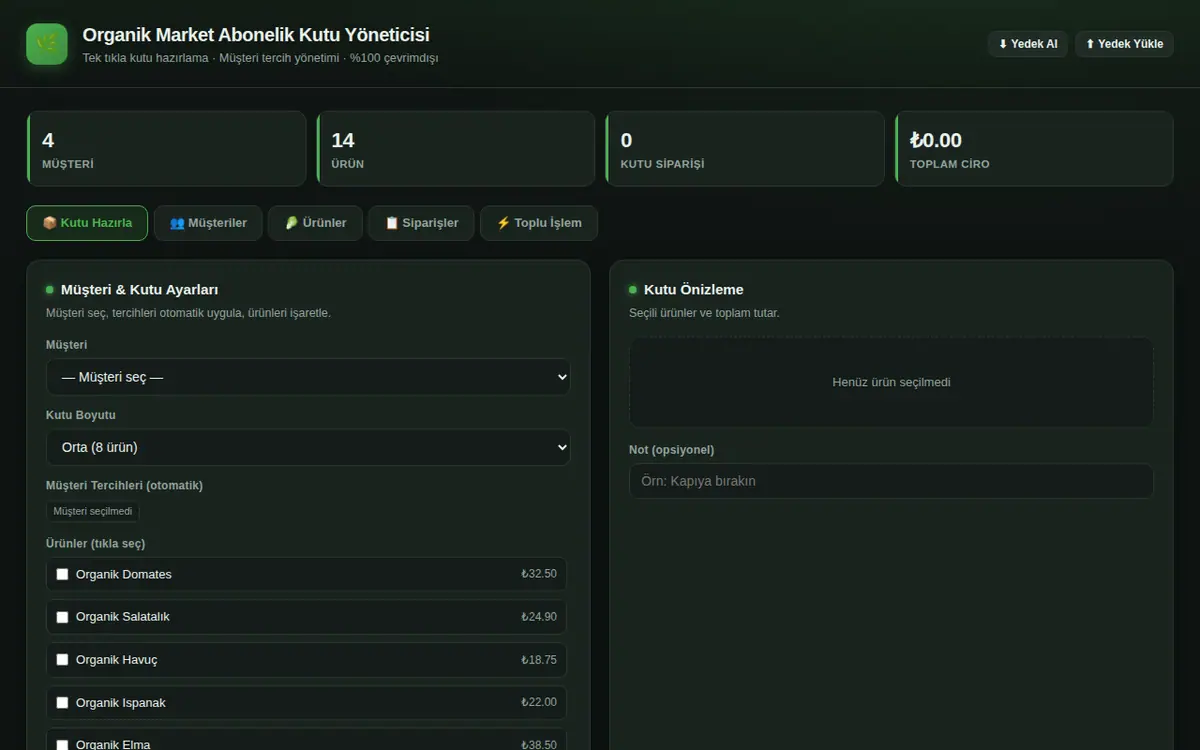Click the Organik Market Abonelik Kutu Yöneticisi title
Image resolution: width=1200 pixels, height=750 pixels.
click(256, 35)
